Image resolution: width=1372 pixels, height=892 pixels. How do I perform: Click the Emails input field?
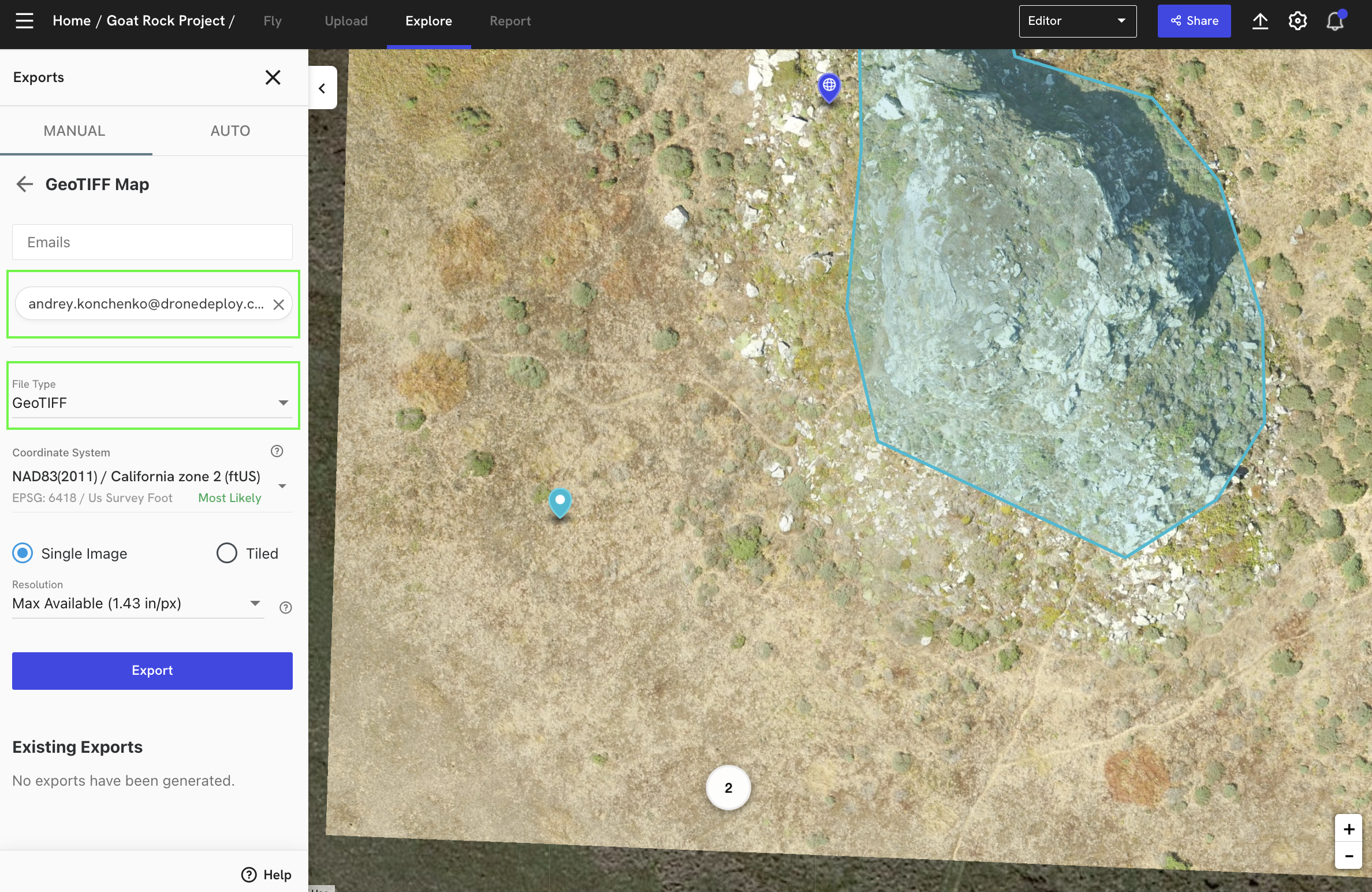[x=152, y=242]
